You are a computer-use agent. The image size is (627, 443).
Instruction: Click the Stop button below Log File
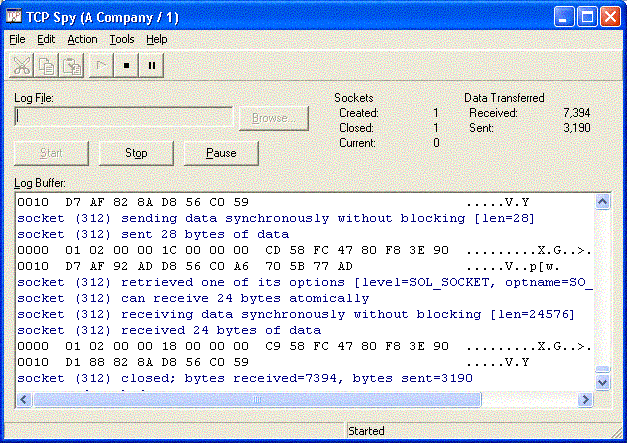click(136, 153)
